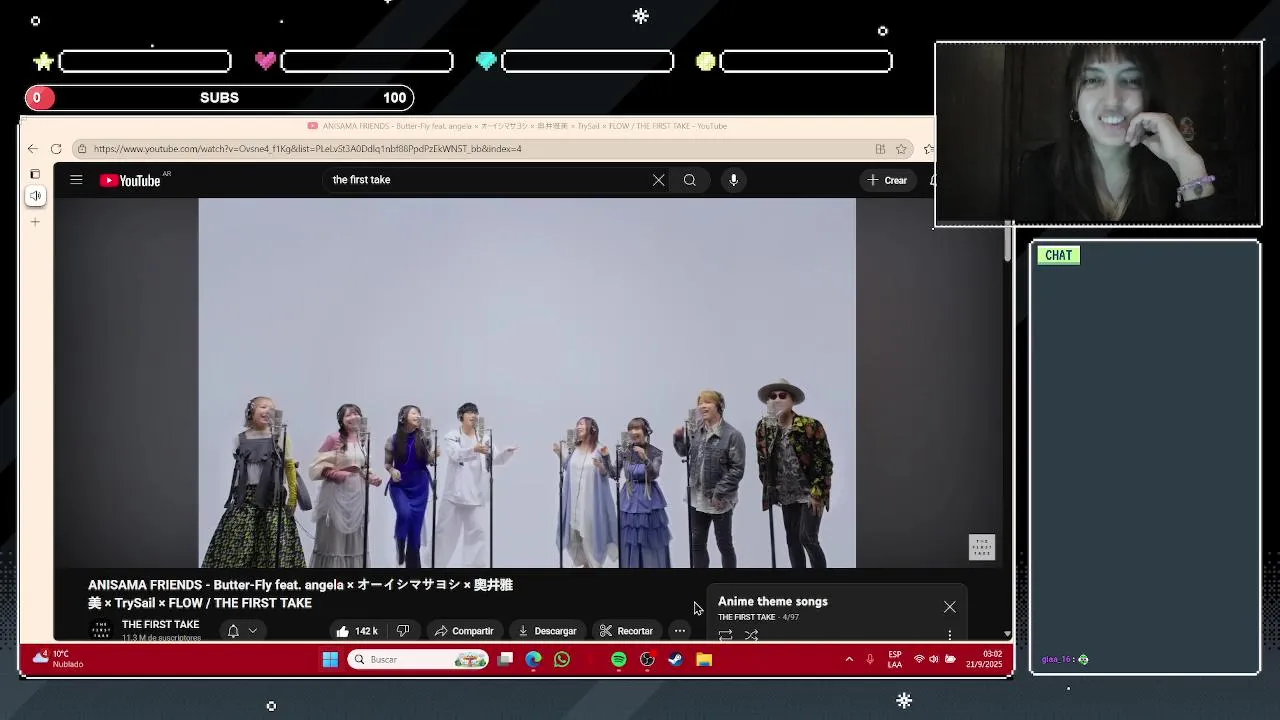
Task: Select the browser address bar URL
Action: [308, 149]
